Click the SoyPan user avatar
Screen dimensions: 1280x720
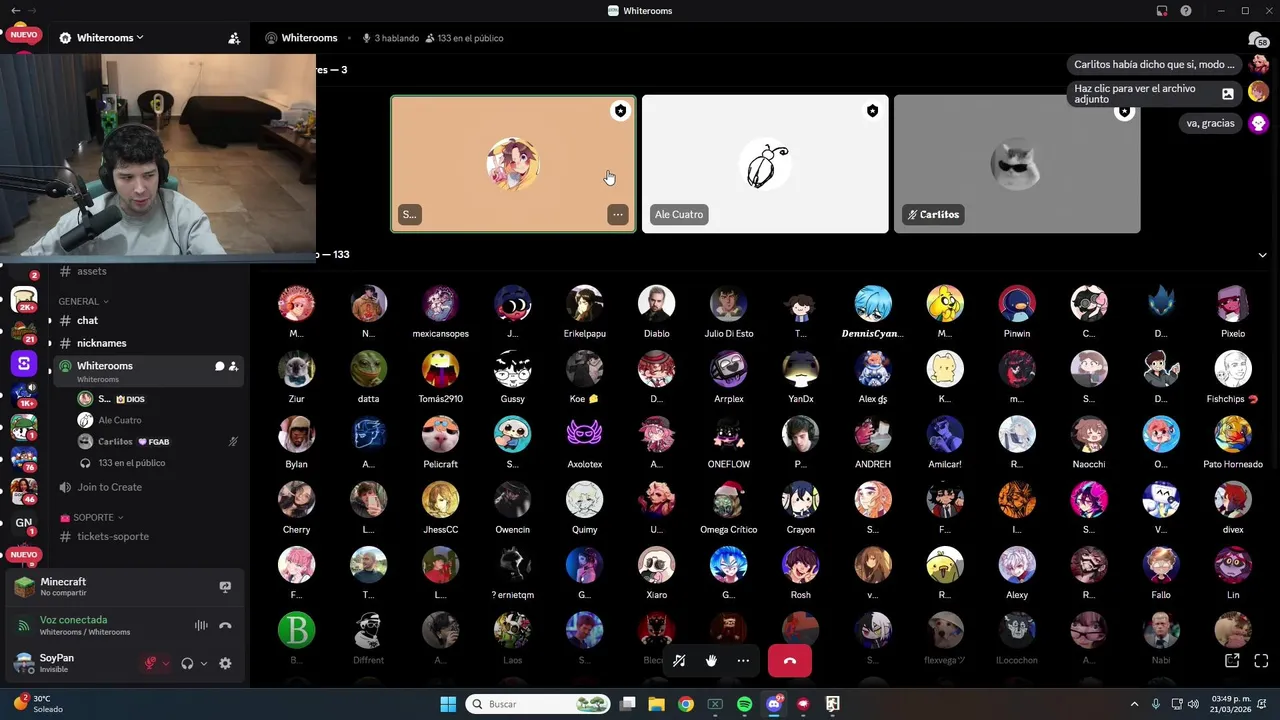pyautogui.click(x=23, y=662)
